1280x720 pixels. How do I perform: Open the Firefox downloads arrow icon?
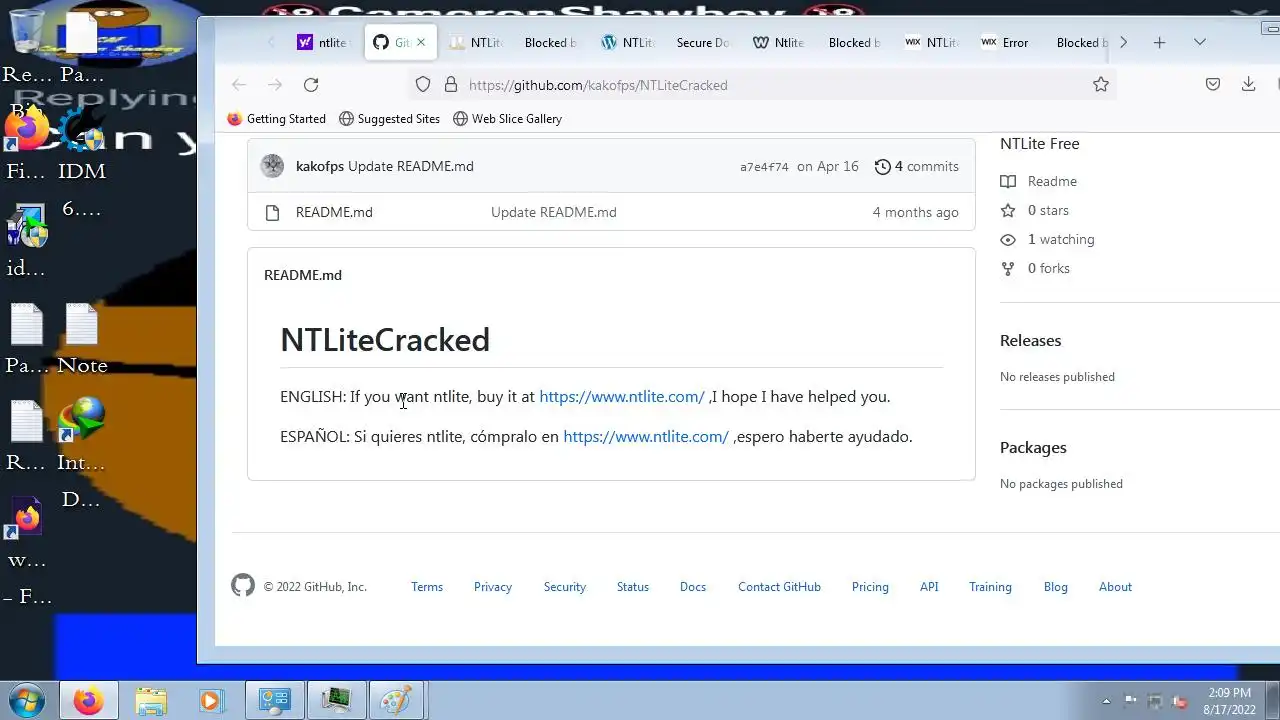click(x=1248, y=85)
